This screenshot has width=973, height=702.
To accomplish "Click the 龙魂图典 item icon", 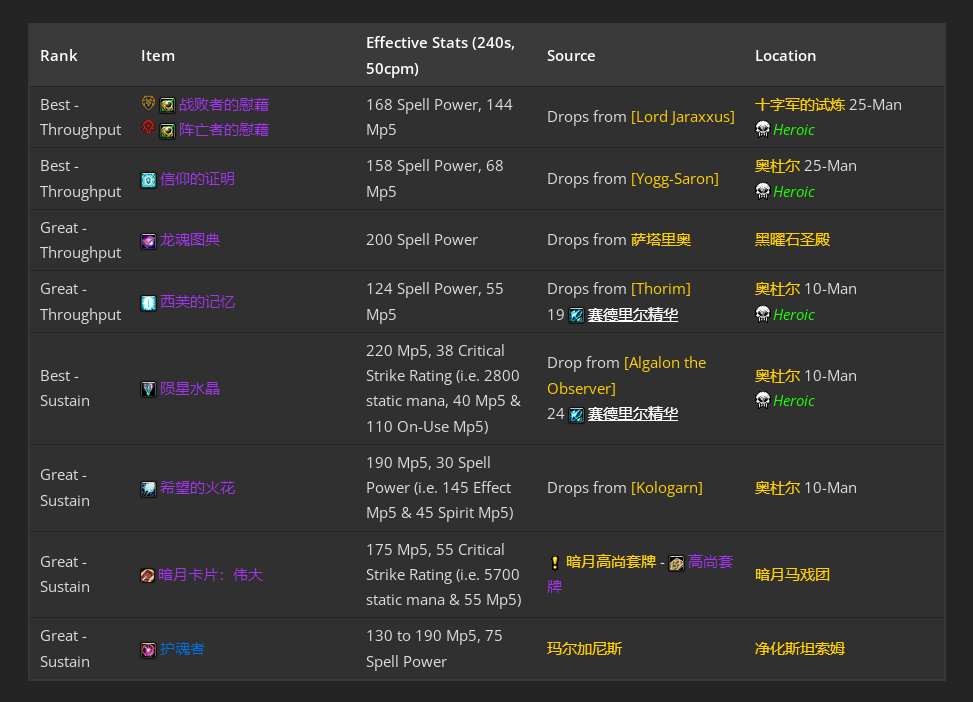I will [148, 241].
